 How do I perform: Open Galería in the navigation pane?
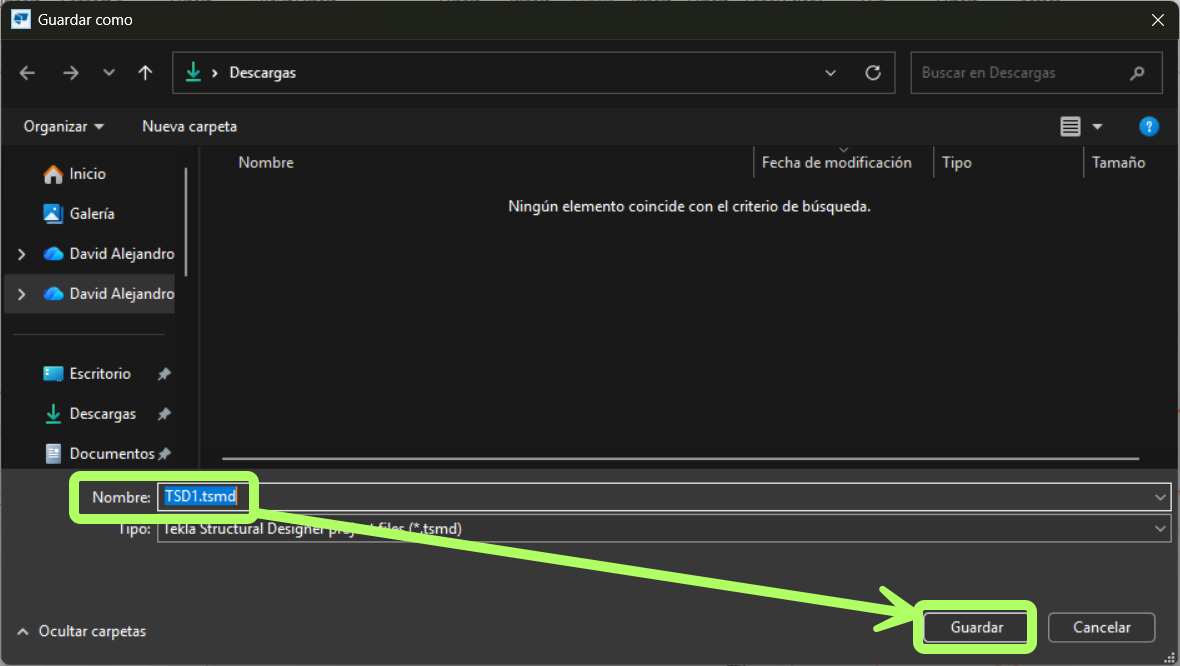(x=79, y=214)
